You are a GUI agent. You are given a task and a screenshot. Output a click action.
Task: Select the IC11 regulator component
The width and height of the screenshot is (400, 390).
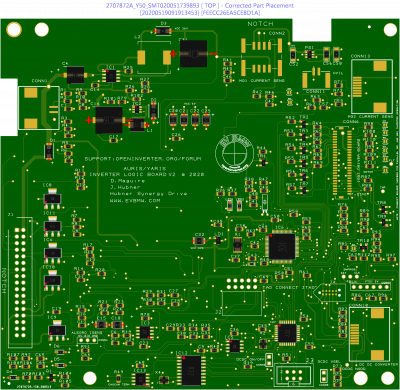pos(52,225)
